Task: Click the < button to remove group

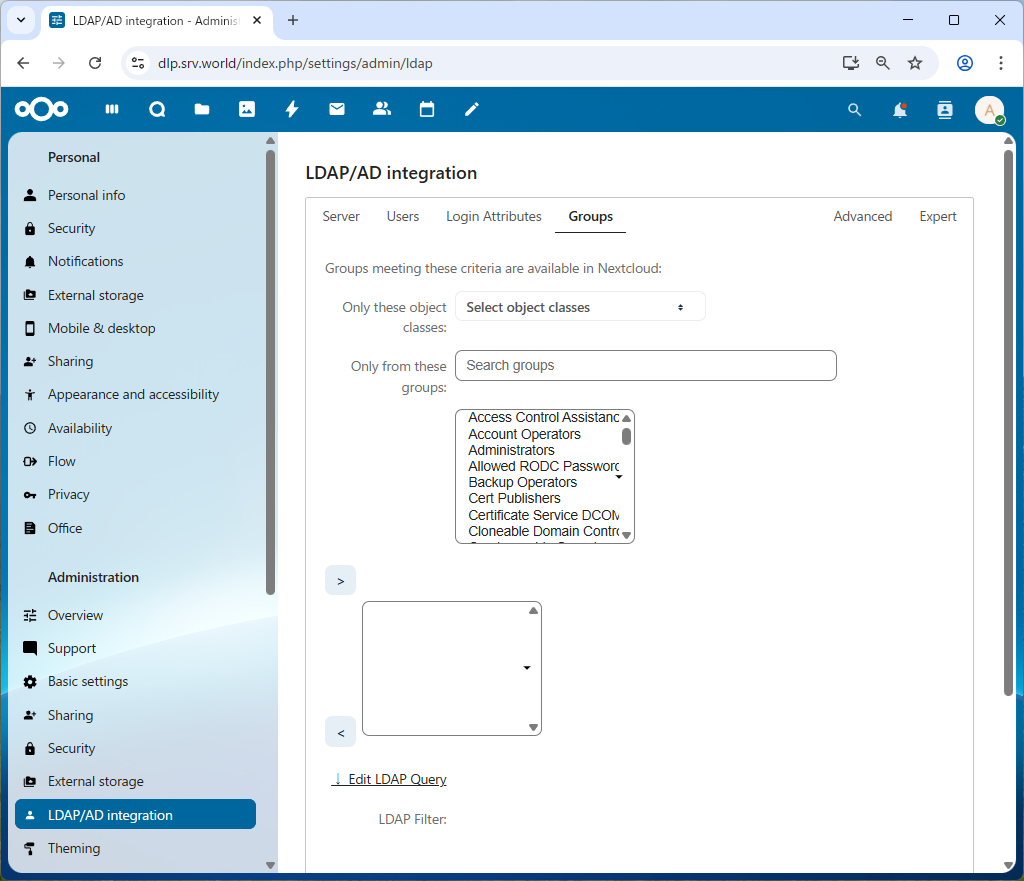Action: pos(340,733)
